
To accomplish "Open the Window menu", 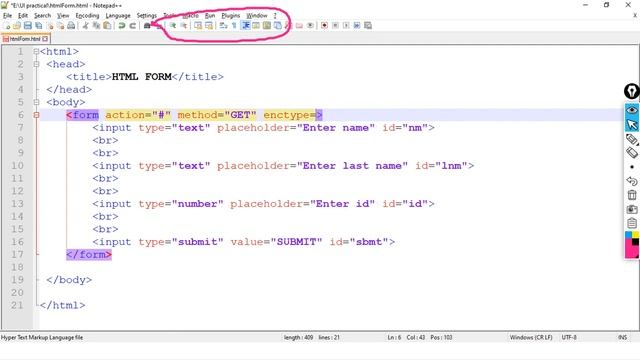I will tap(257, 16).
